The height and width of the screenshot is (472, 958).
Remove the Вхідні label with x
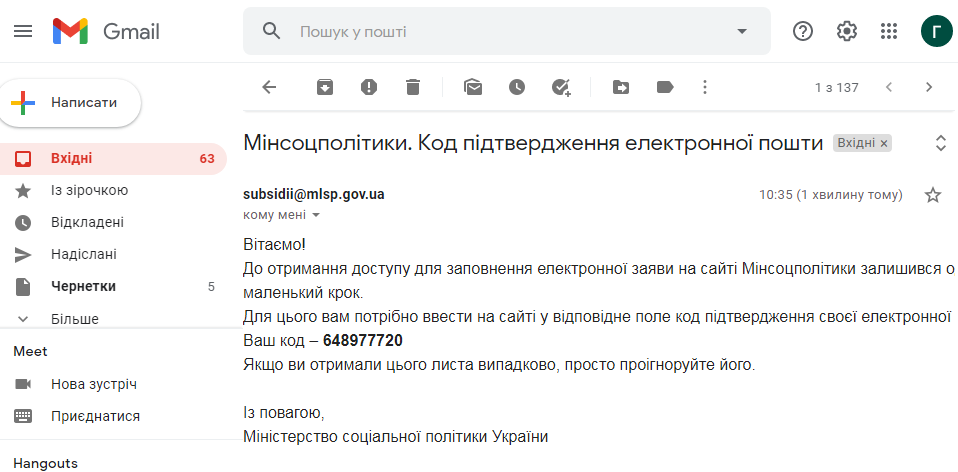click(883, 143)
